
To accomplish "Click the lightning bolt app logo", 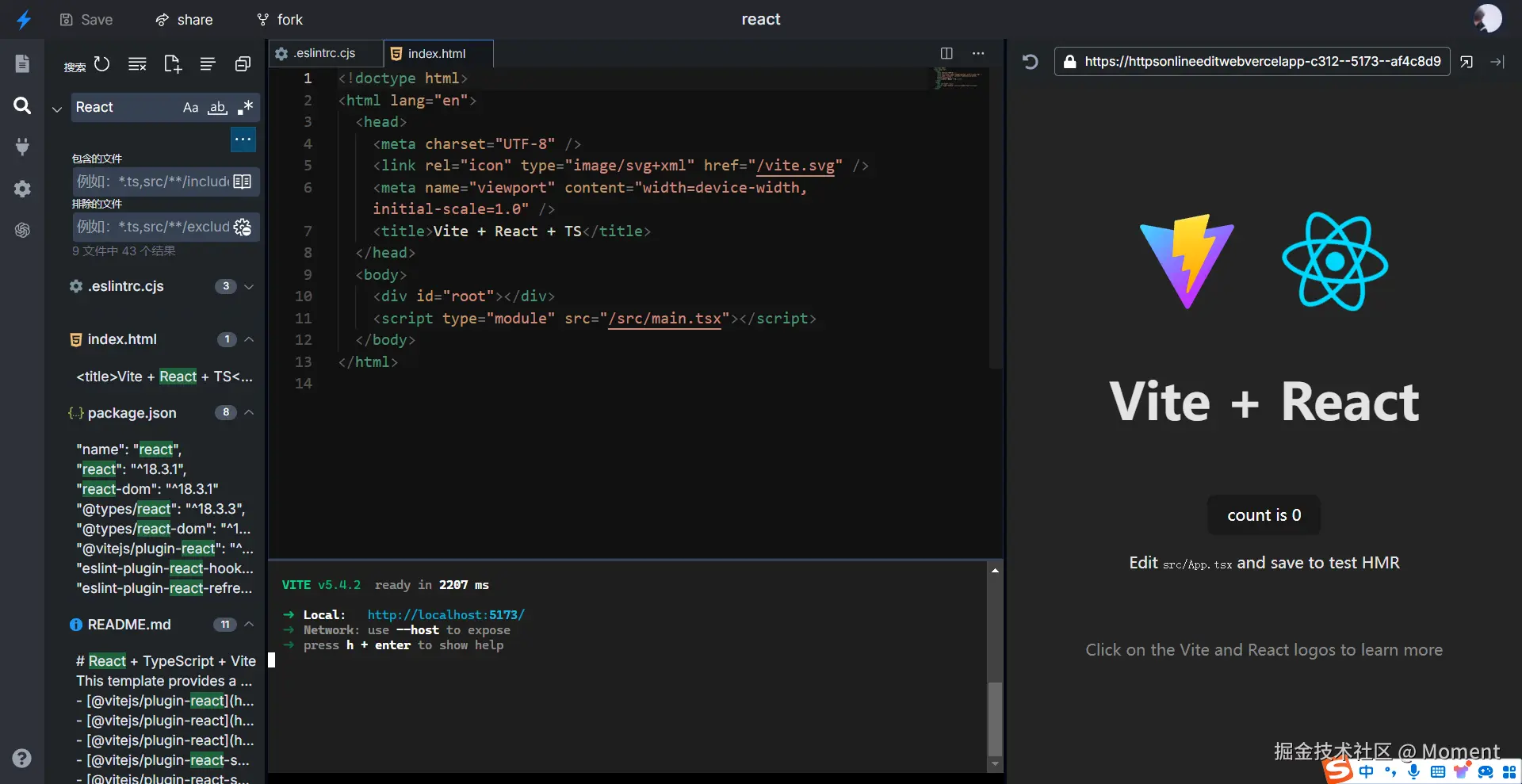I will coord(24,20).
